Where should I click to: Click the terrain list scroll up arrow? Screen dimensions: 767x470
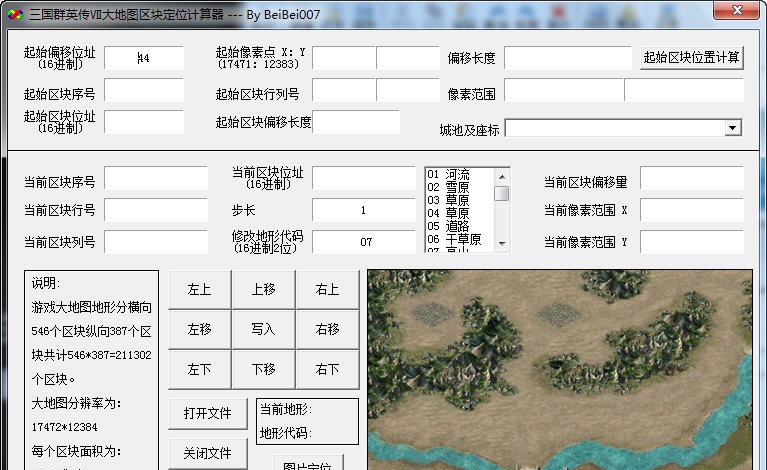point(502,176)
